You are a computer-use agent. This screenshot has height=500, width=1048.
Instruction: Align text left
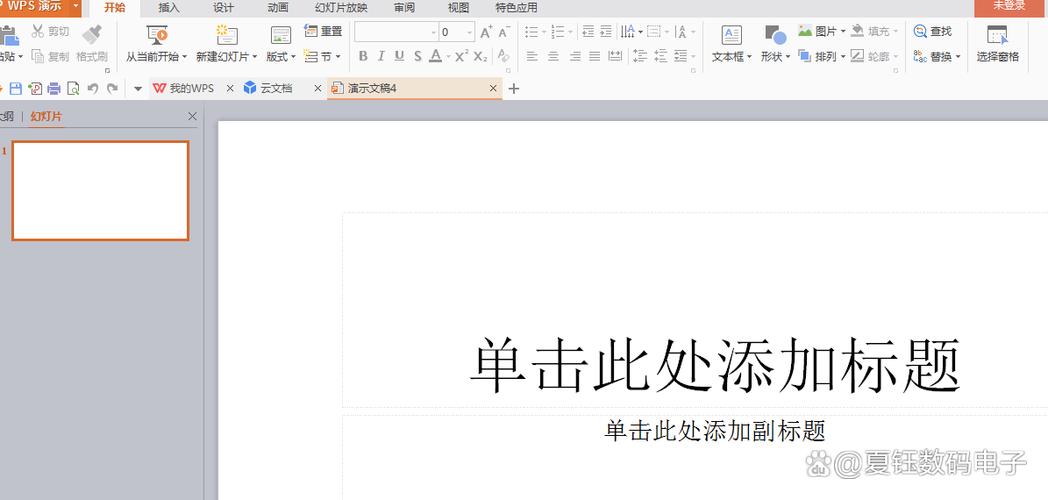[x=532, y=56]
